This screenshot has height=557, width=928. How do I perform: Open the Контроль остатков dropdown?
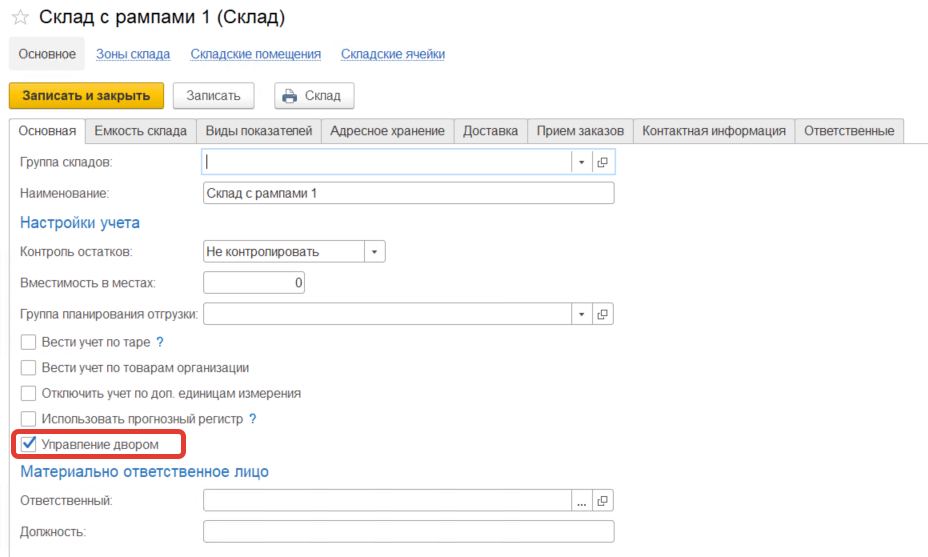(374, 252)
